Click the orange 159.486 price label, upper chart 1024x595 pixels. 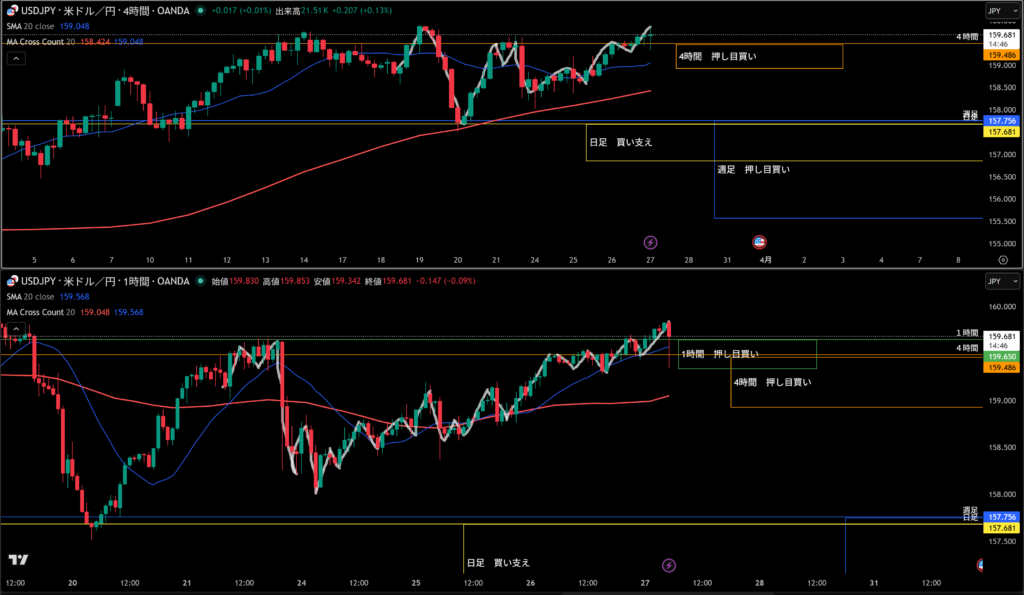pyautogui.click(x=1001, y=55)
